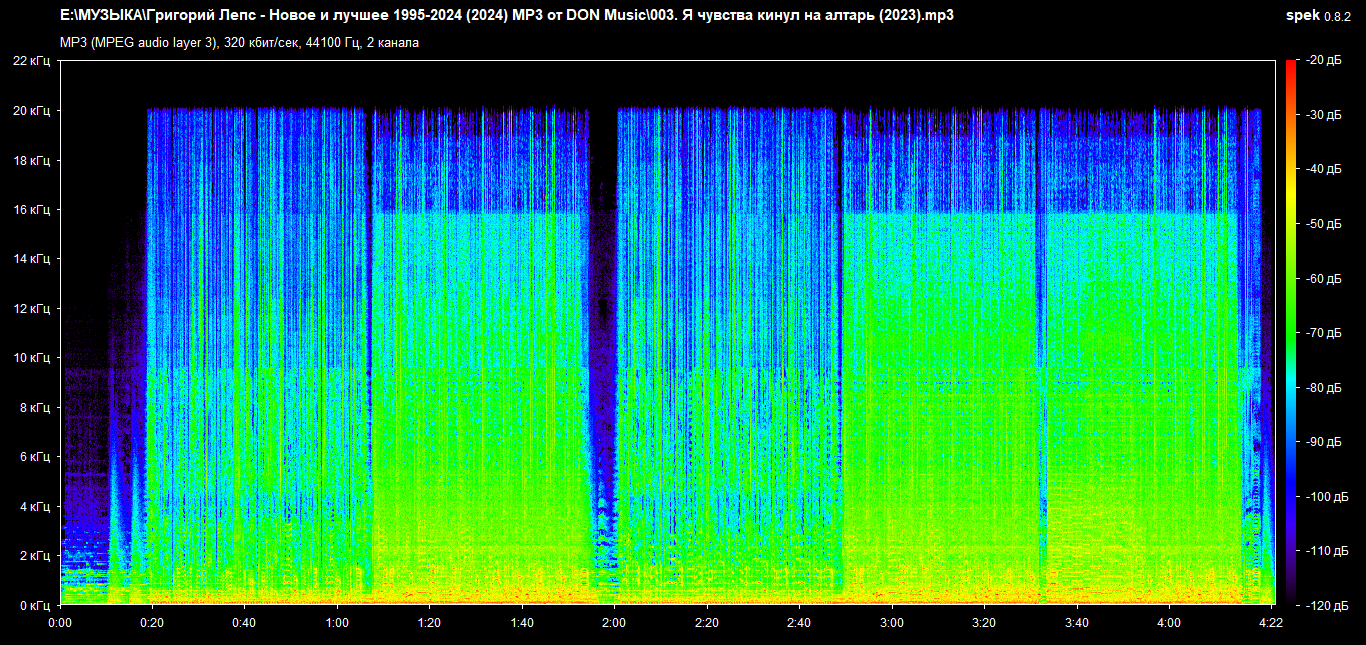The width and height of the screenshot is (1366, 645).
Task: Click the spek 0.8.2 version label
Action: pyautogui.click(x=1317, y=16)
